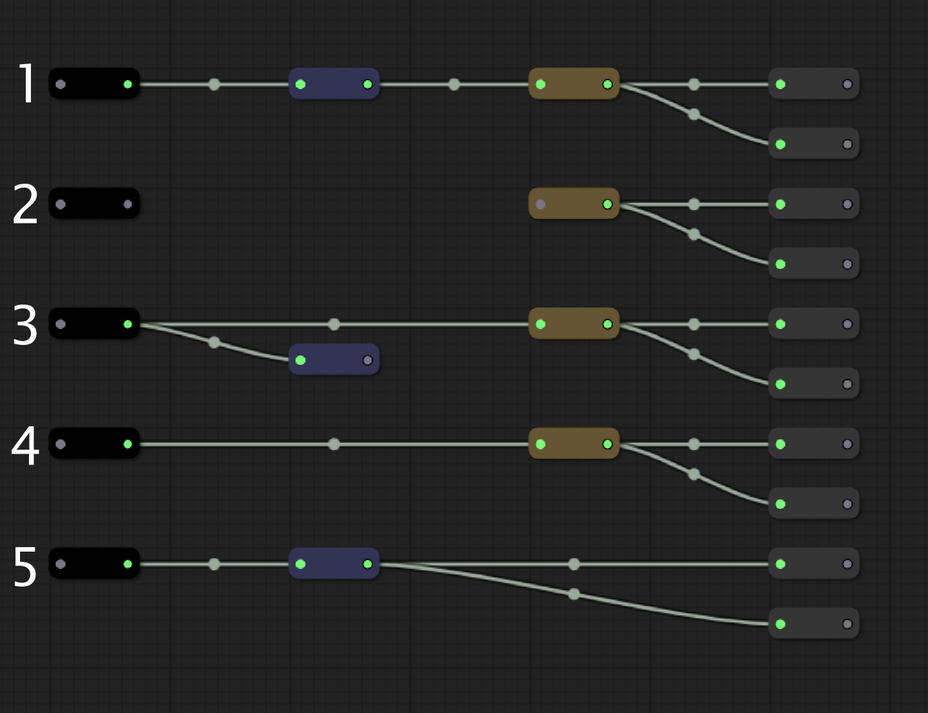
Task: Click the black input node in row 3
Action: pyautogui.click(x=94, y=323)
